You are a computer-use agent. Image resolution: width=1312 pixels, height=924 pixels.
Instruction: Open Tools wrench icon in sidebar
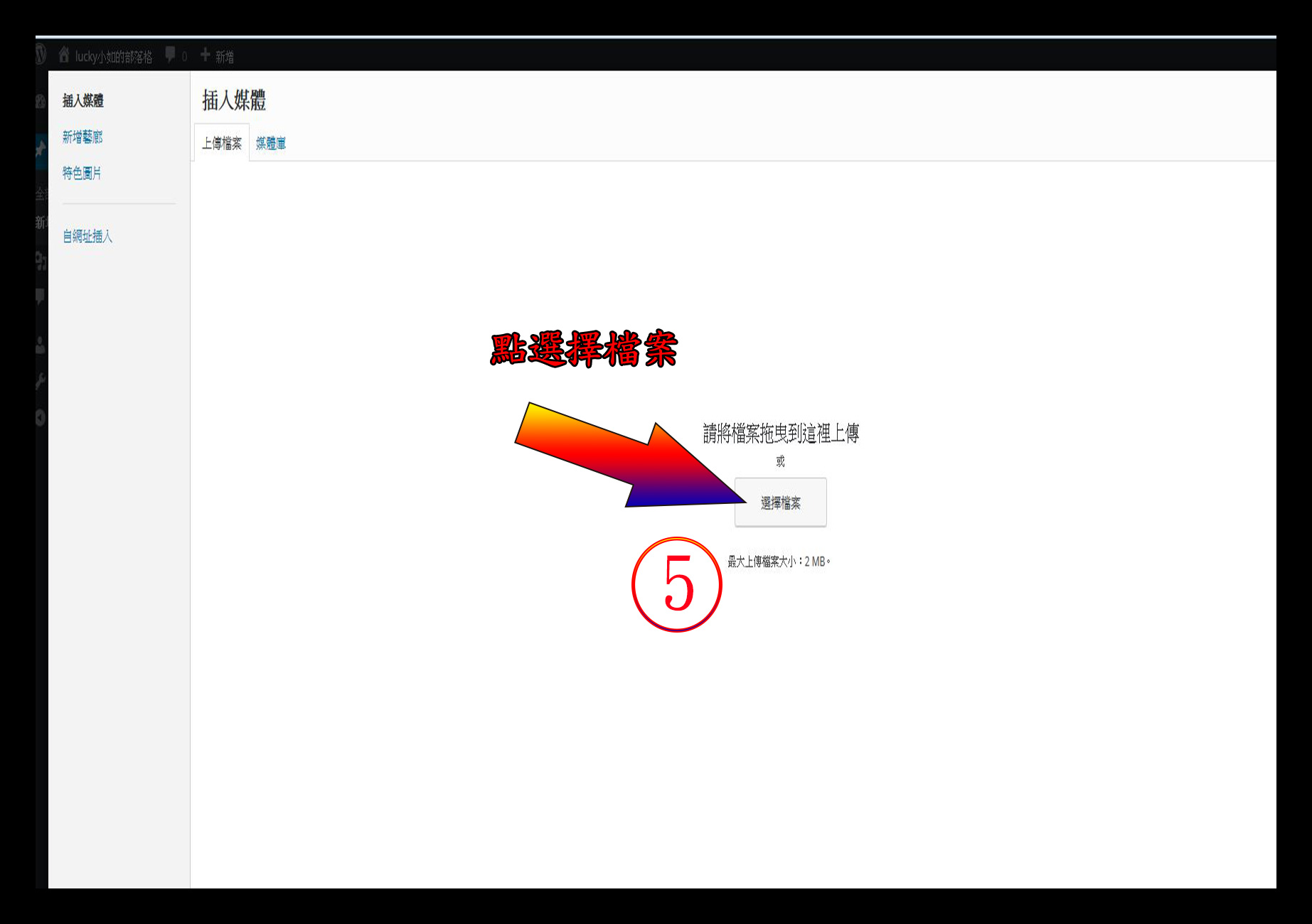(41, 382)
